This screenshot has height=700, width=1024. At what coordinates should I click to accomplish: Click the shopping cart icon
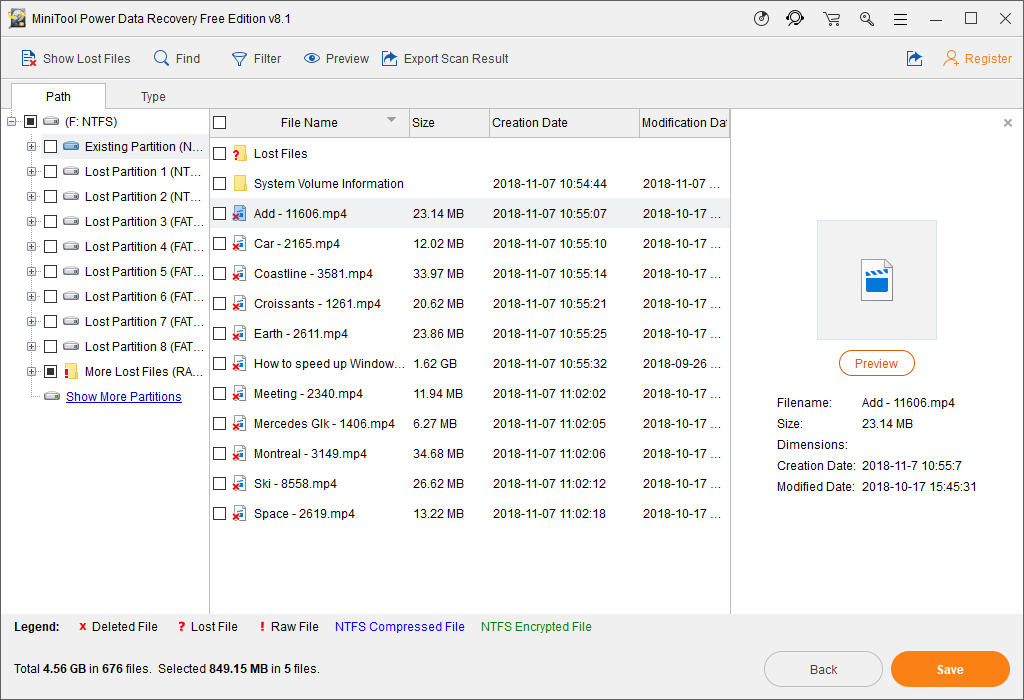pos(831,19)
